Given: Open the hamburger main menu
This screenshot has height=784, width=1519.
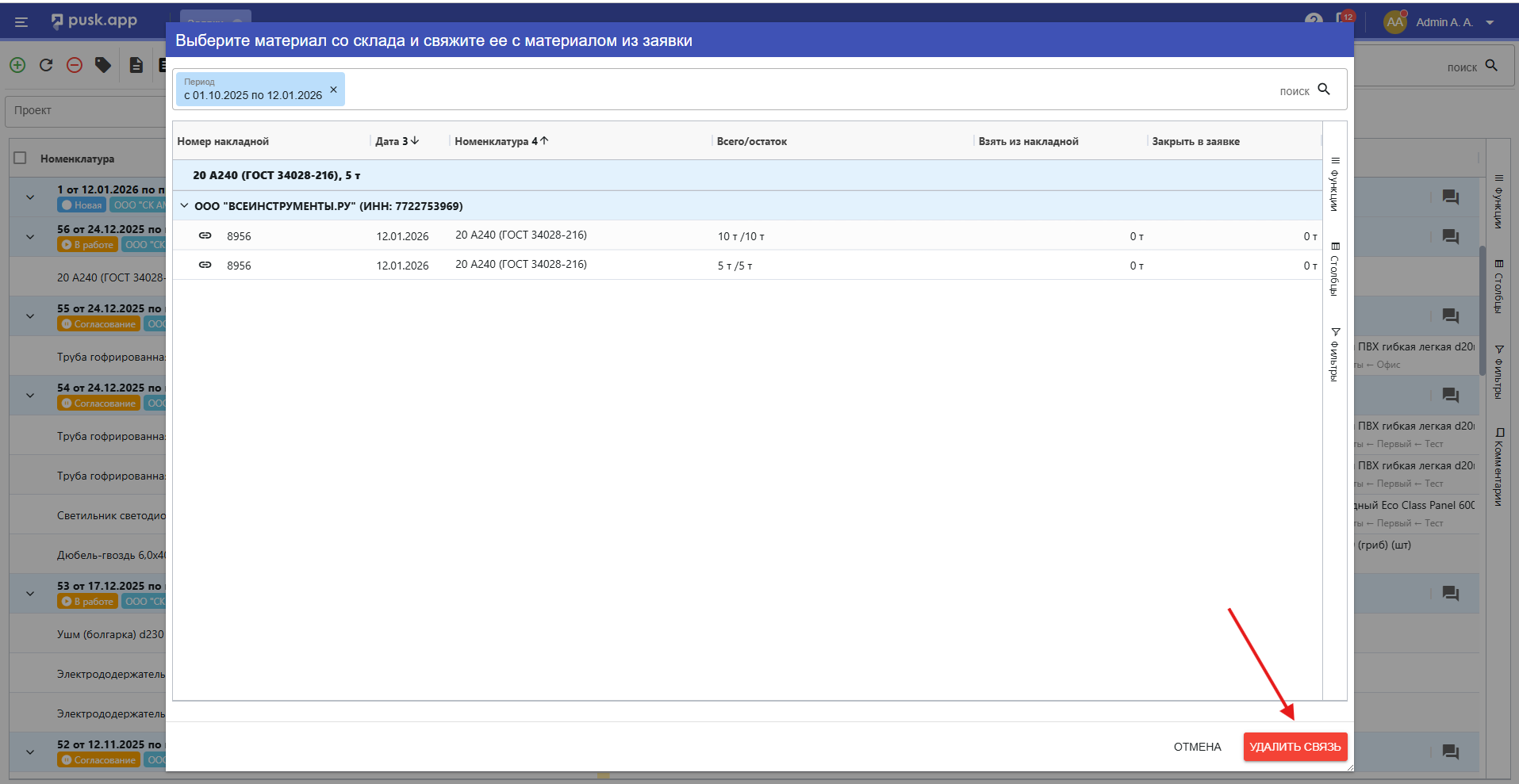Looking at the screenshot, I should pyautogui.click(x=21, y=22).
